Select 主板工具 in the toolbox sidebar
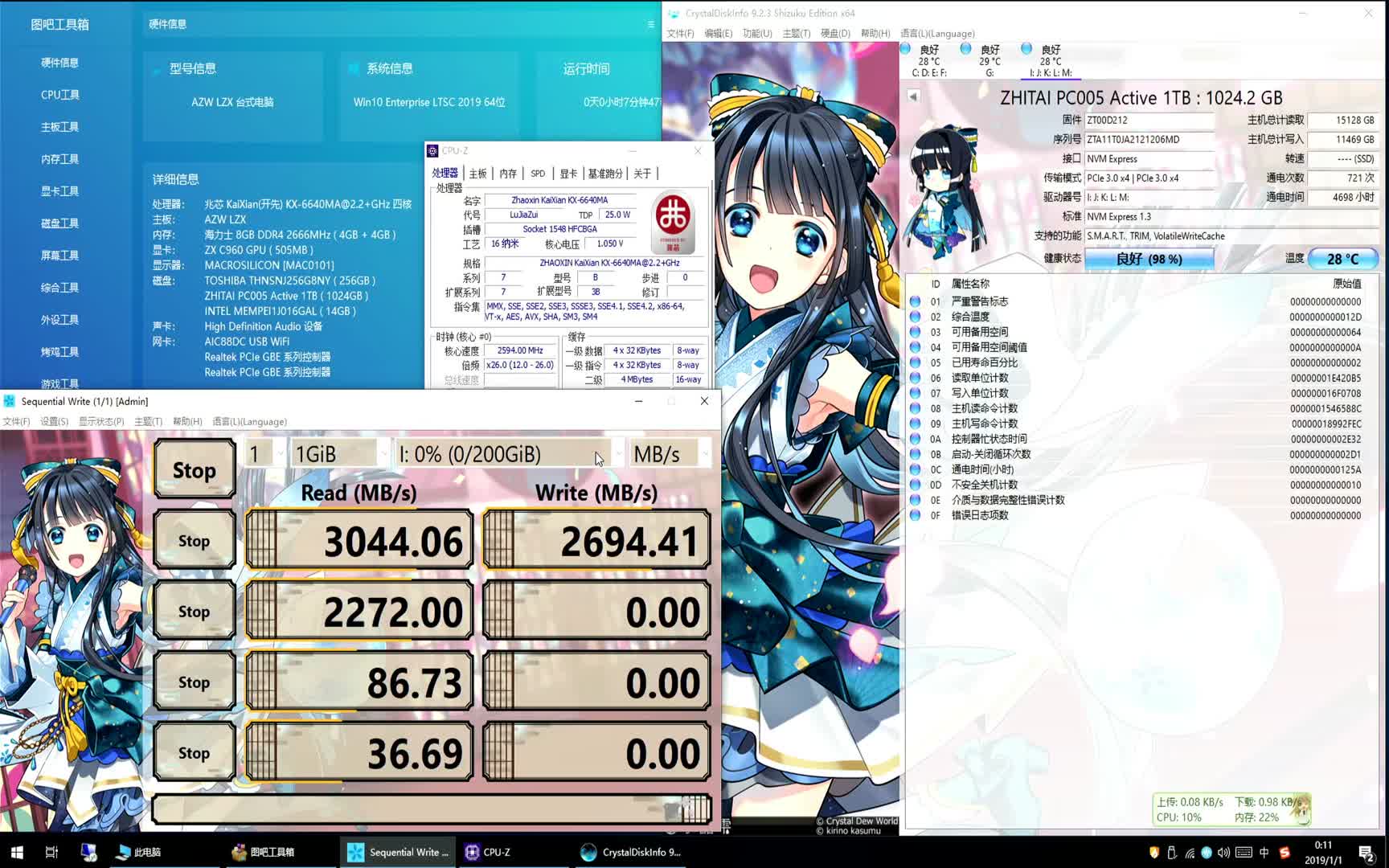The width and height of the screenshot is (1389, 868). 60,127
